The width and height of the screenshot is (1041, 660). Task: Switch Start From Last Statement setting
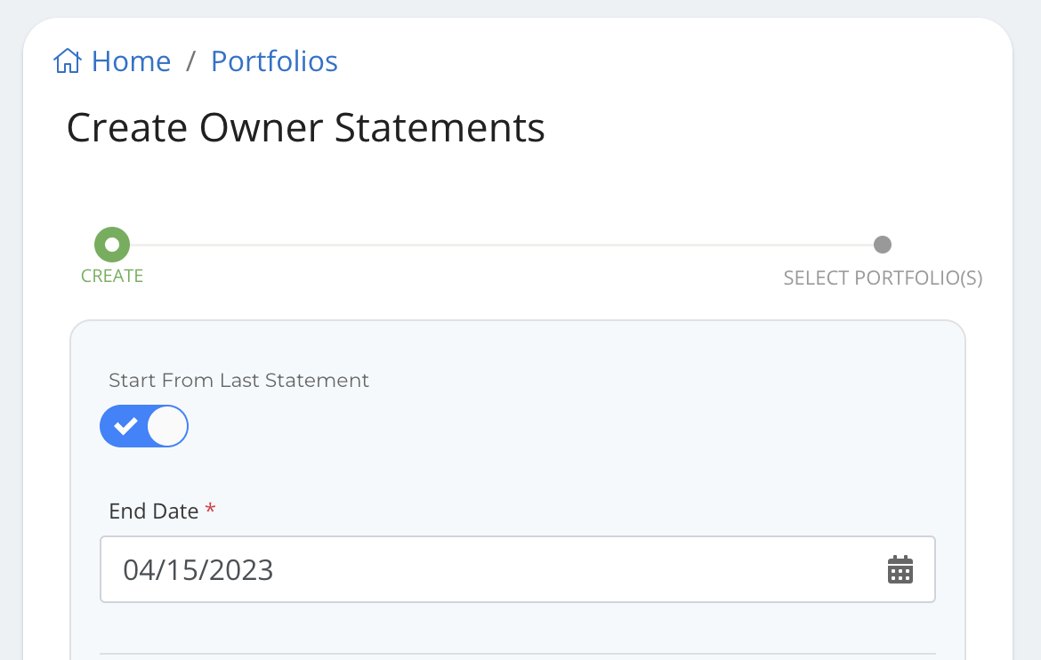coord(144,425)
